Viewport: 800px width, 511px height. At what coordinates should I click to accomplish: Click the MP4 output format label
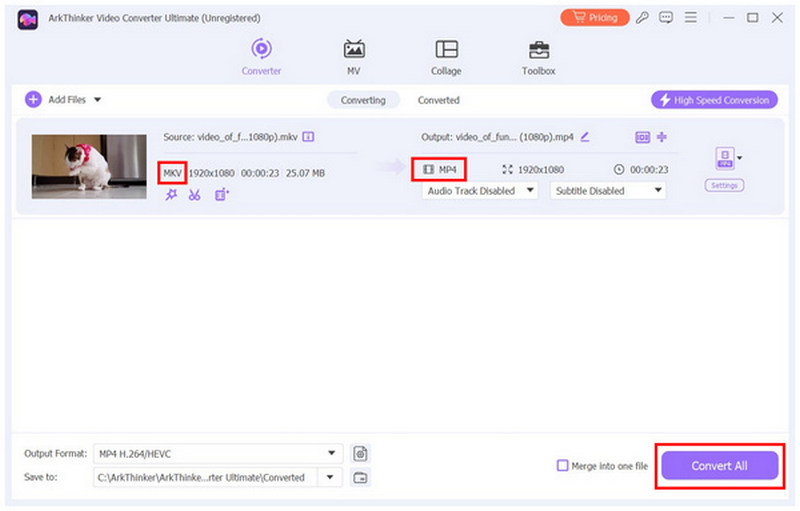point(447,169)
